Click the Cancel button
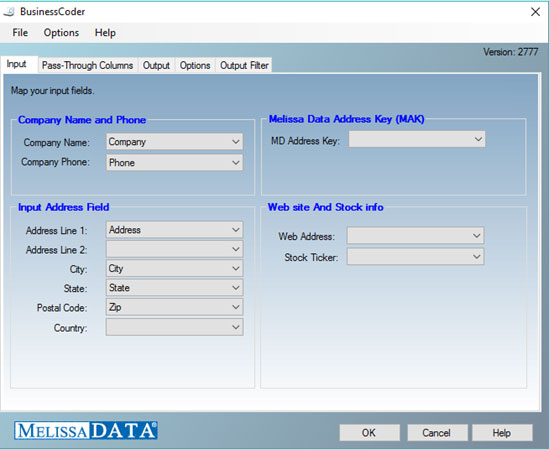Image resolution: width=549 pixels, height=449 pixels. (x=437, y=433)
